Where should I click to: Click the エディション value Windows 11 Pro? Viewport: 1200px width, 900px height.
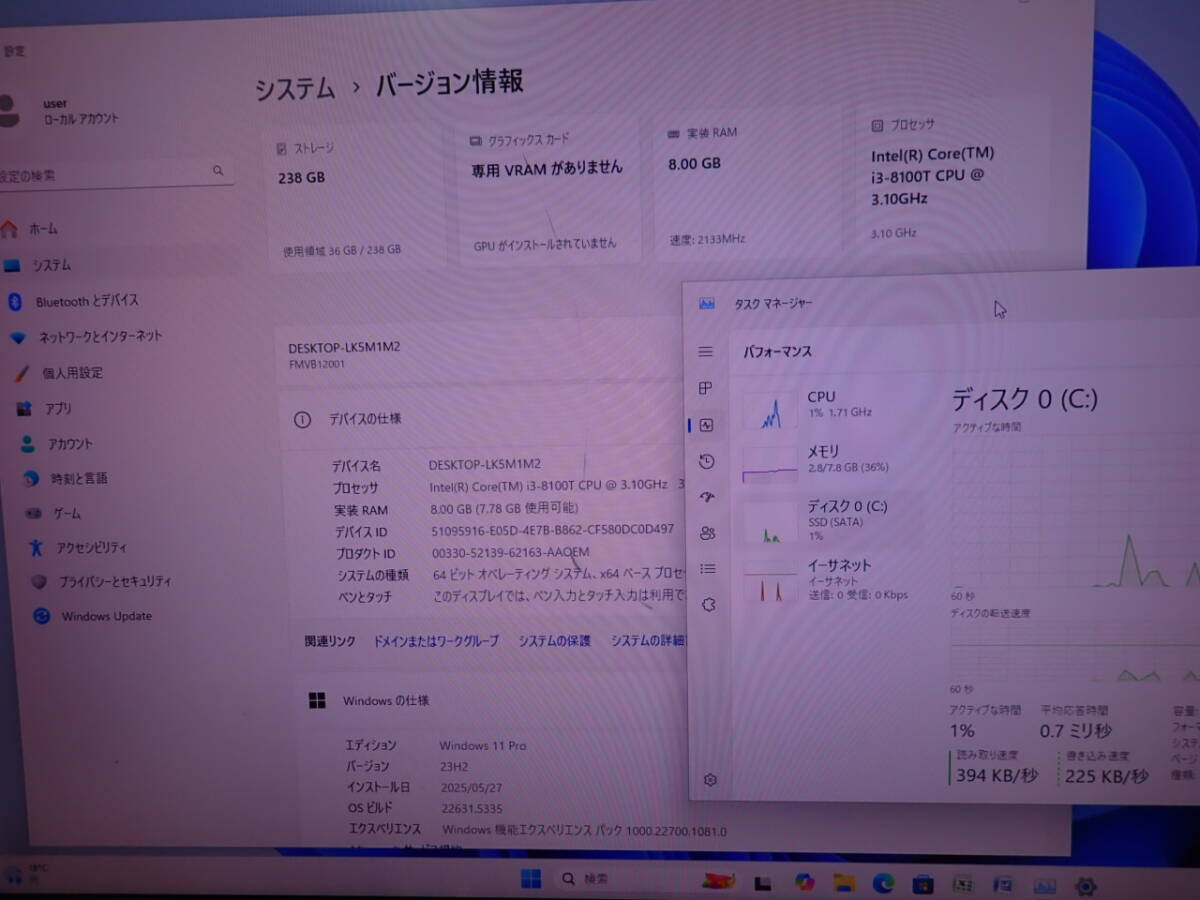pos(483,746)
